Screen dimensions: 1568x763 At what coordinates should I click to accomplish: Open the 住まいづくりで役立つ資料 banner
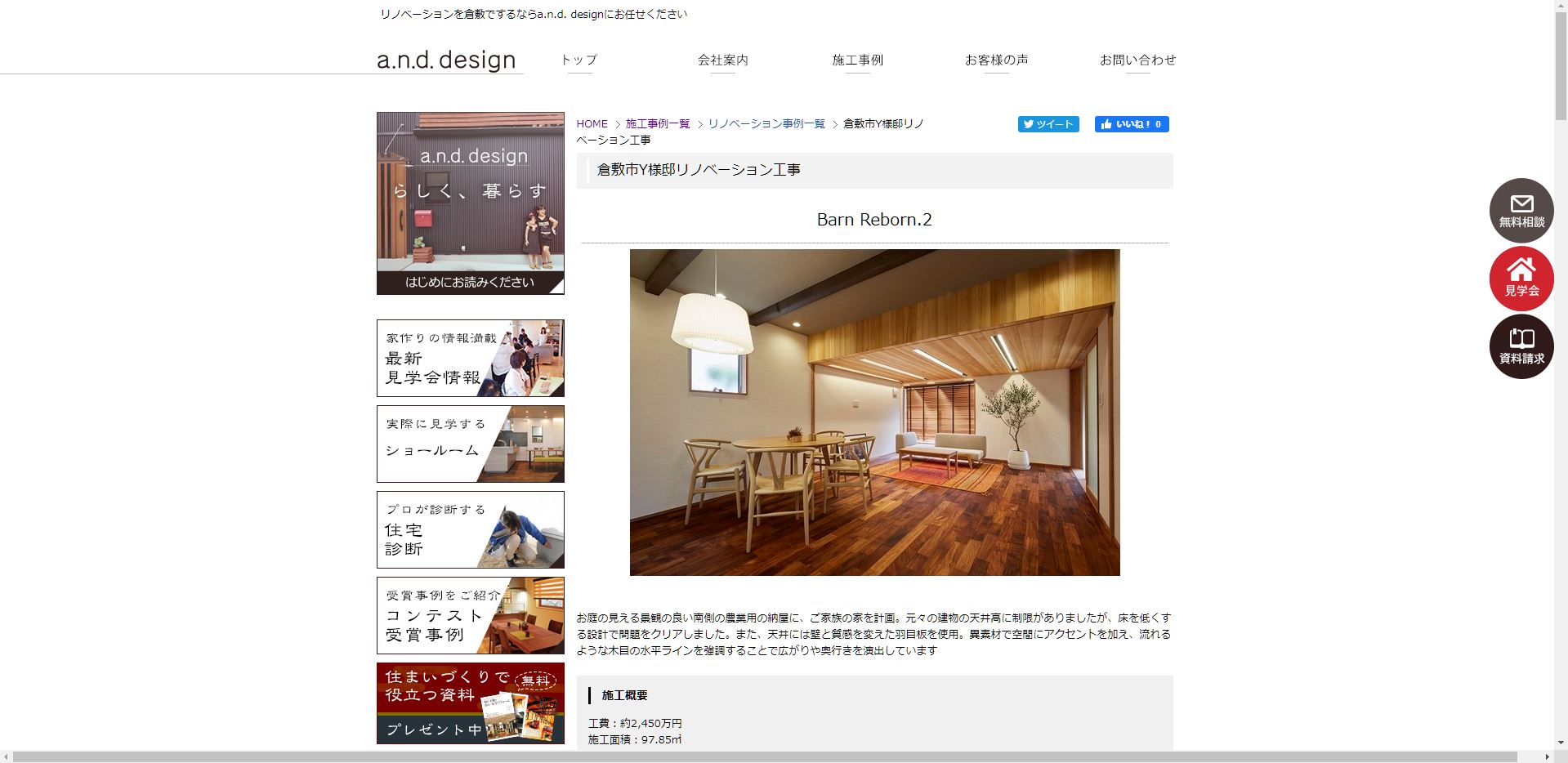471,703
